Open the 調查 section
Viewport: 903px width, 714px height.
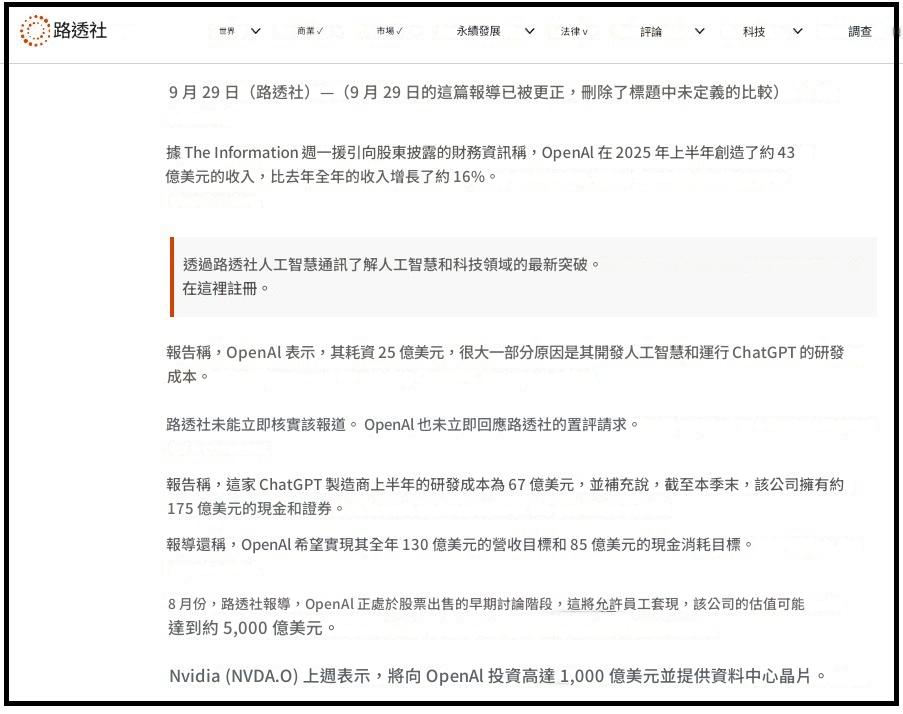coord(860,31)
